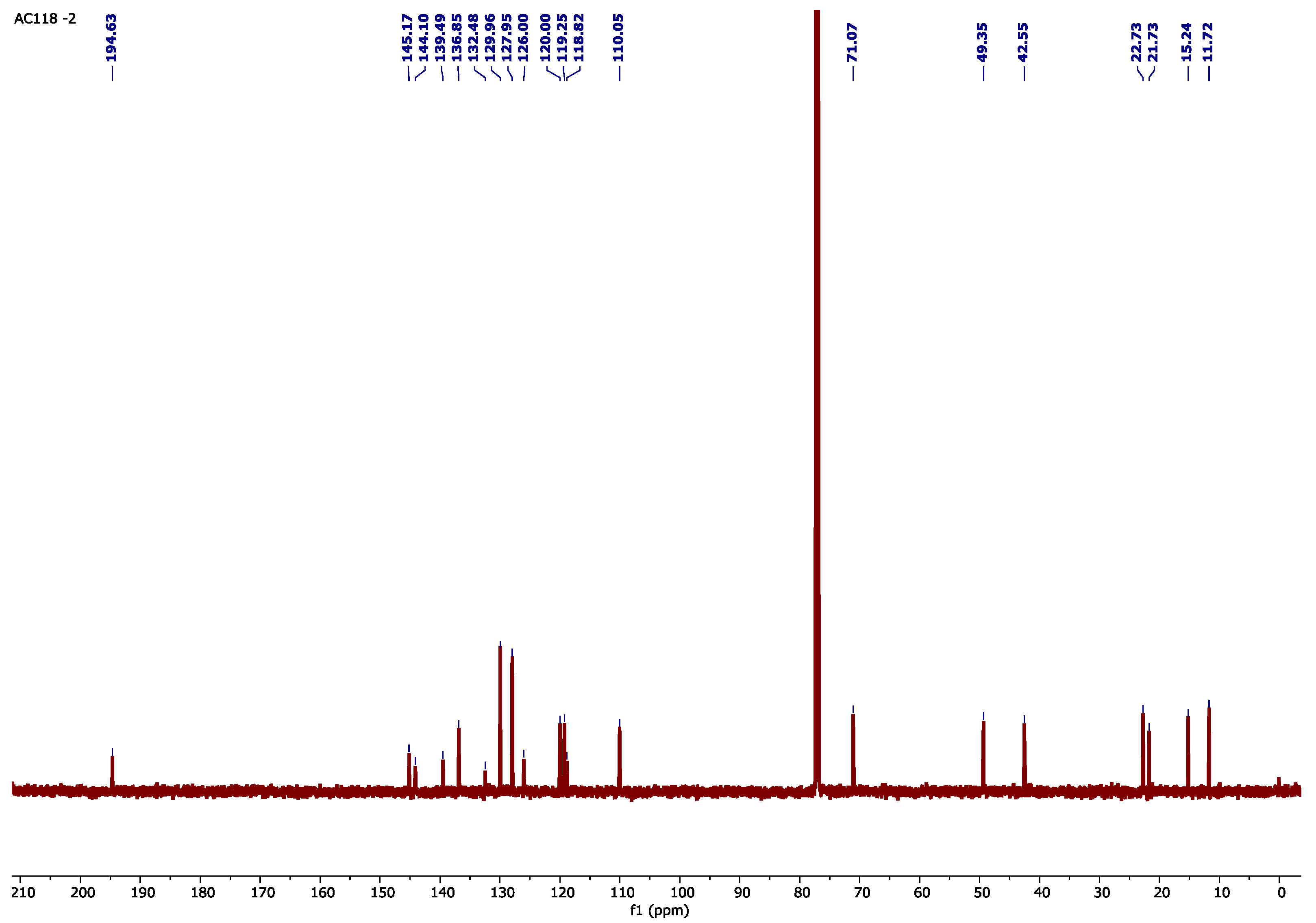This screenshot has width=1316, height=923.
Task: Select the 49.35 peak label
Action: click(x=982, y=42)
